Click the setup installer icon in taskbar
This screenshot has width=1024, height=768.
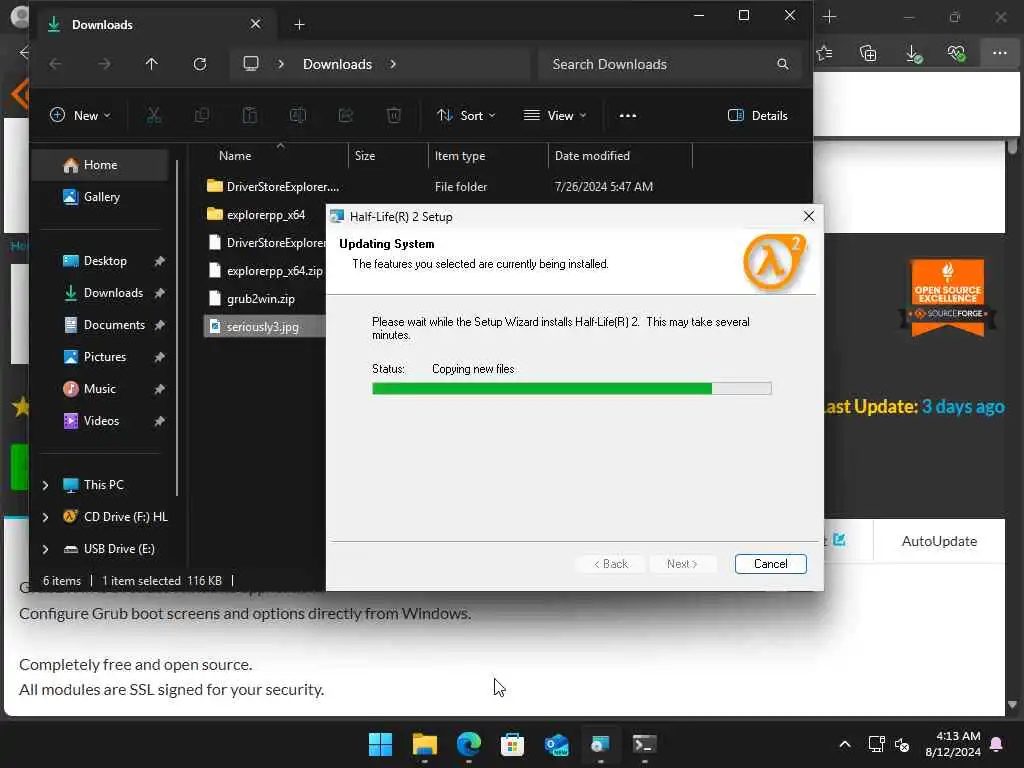[600, 744]
